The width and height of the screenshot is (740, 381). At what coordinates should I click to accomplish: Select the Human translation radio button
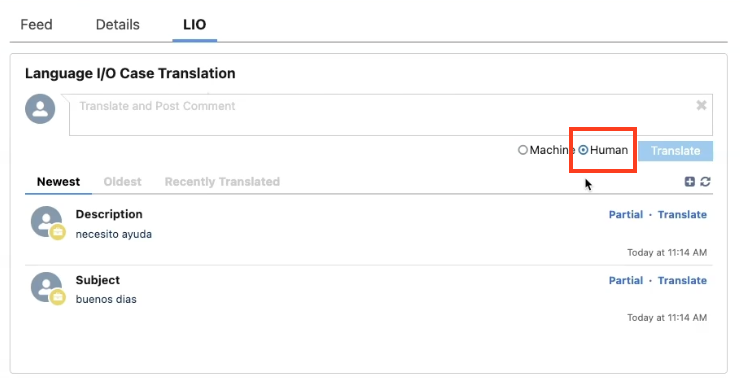[583, 150]
